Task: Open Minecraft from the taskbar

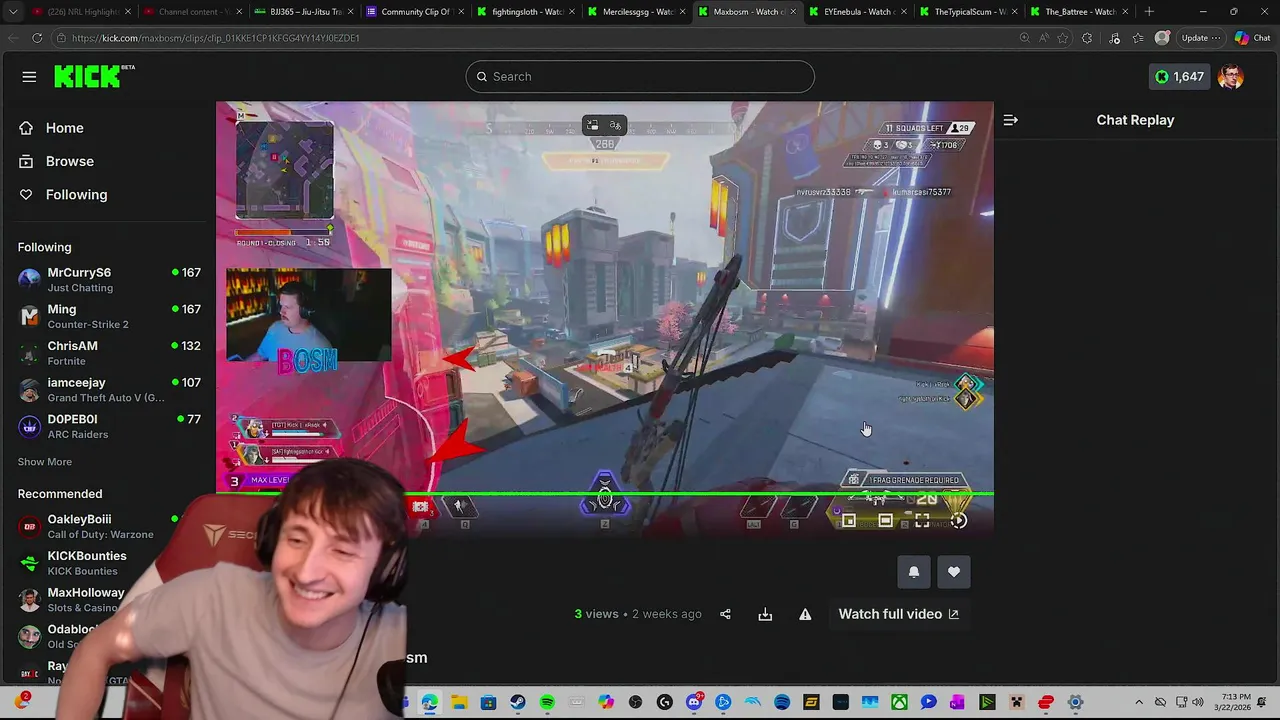Action: [1017, 703]
